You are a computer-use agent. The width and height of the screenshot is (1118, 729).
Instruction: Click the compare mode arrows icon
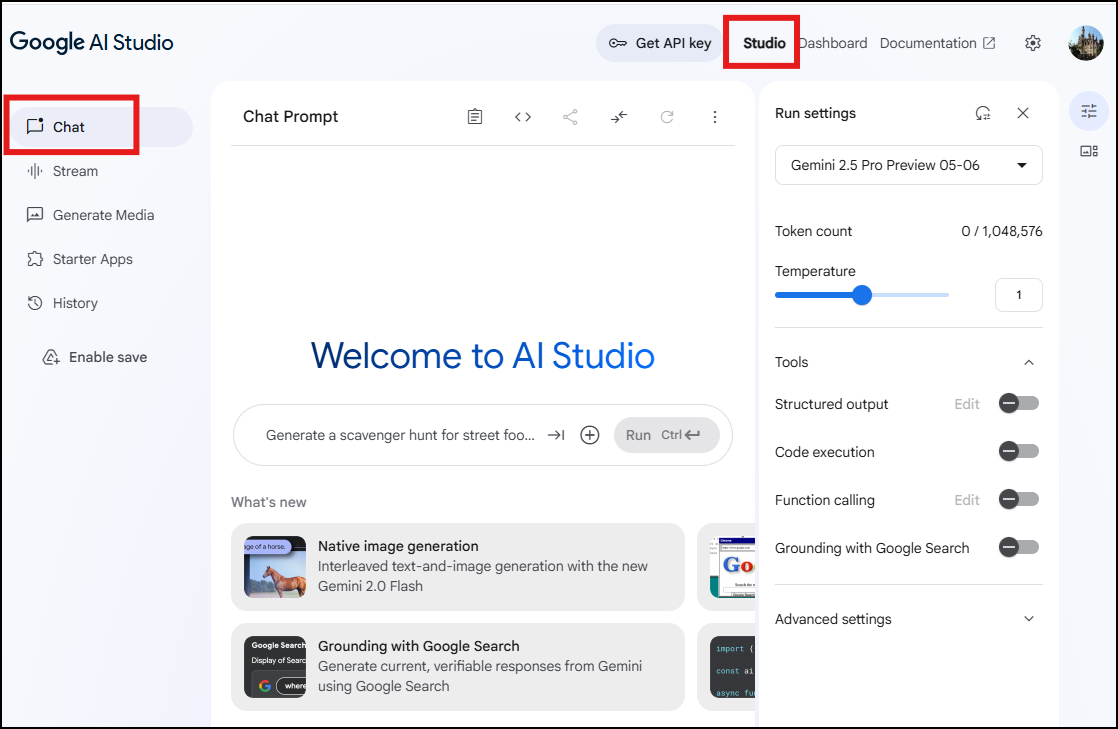coord(619,117)
